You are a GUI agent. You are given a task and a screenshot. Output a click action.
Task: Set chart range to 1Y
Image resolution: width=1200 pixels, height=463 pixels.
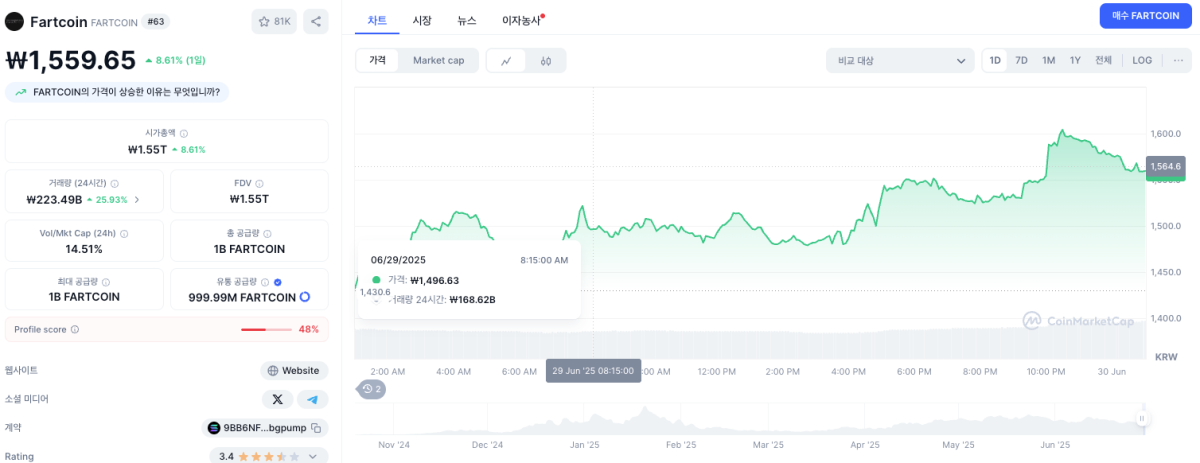point(1075,60)
